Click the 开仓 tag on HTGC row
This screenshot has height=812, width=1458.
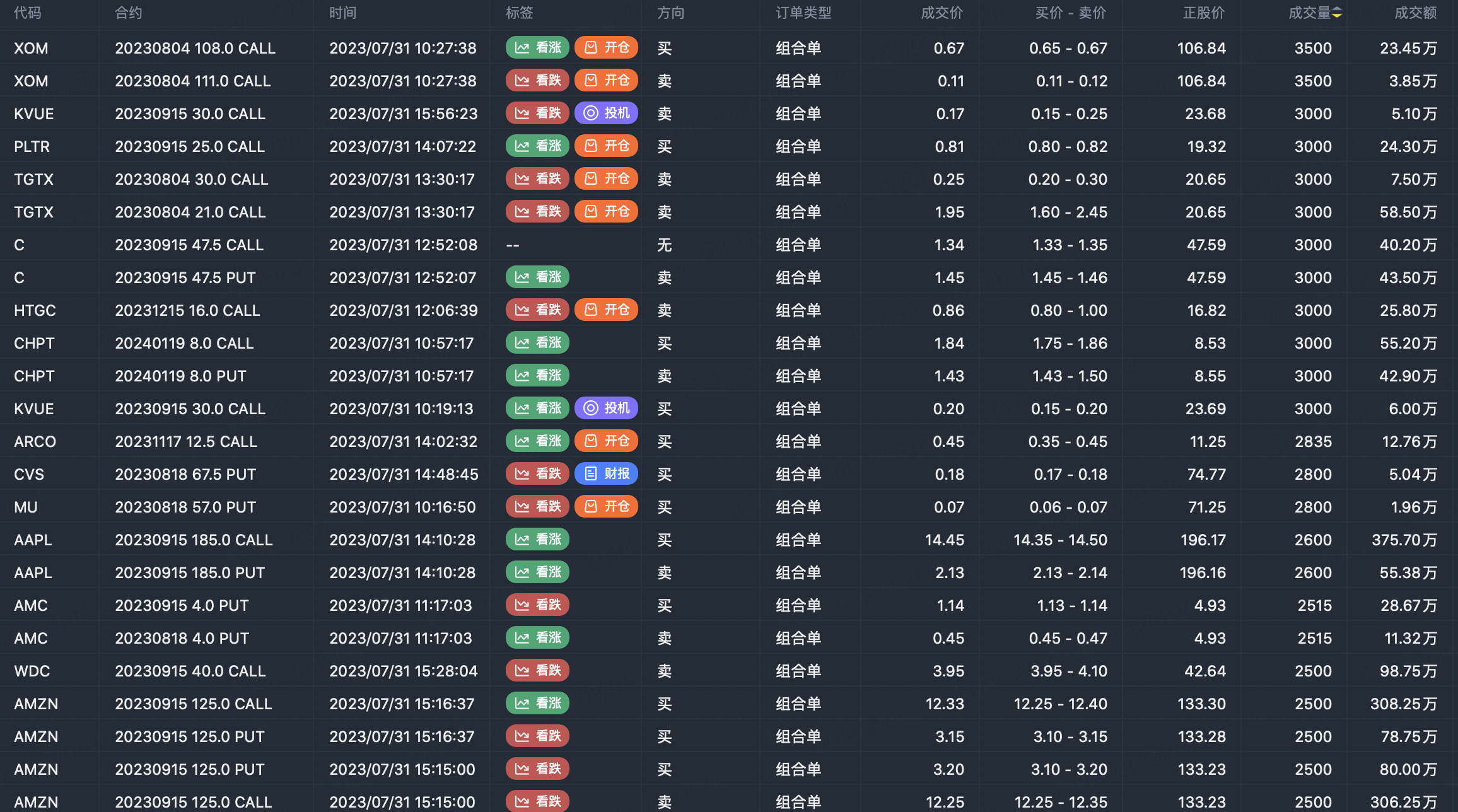point(606,310)
